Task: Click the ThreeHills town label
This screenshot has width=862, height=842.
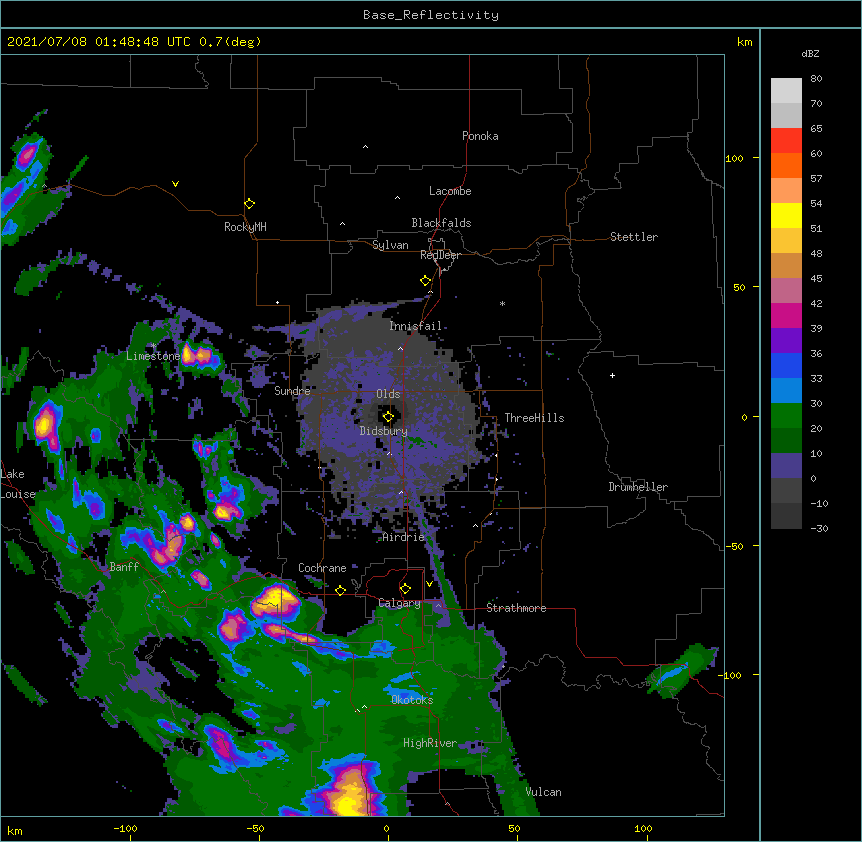Action: coord(534,418)
